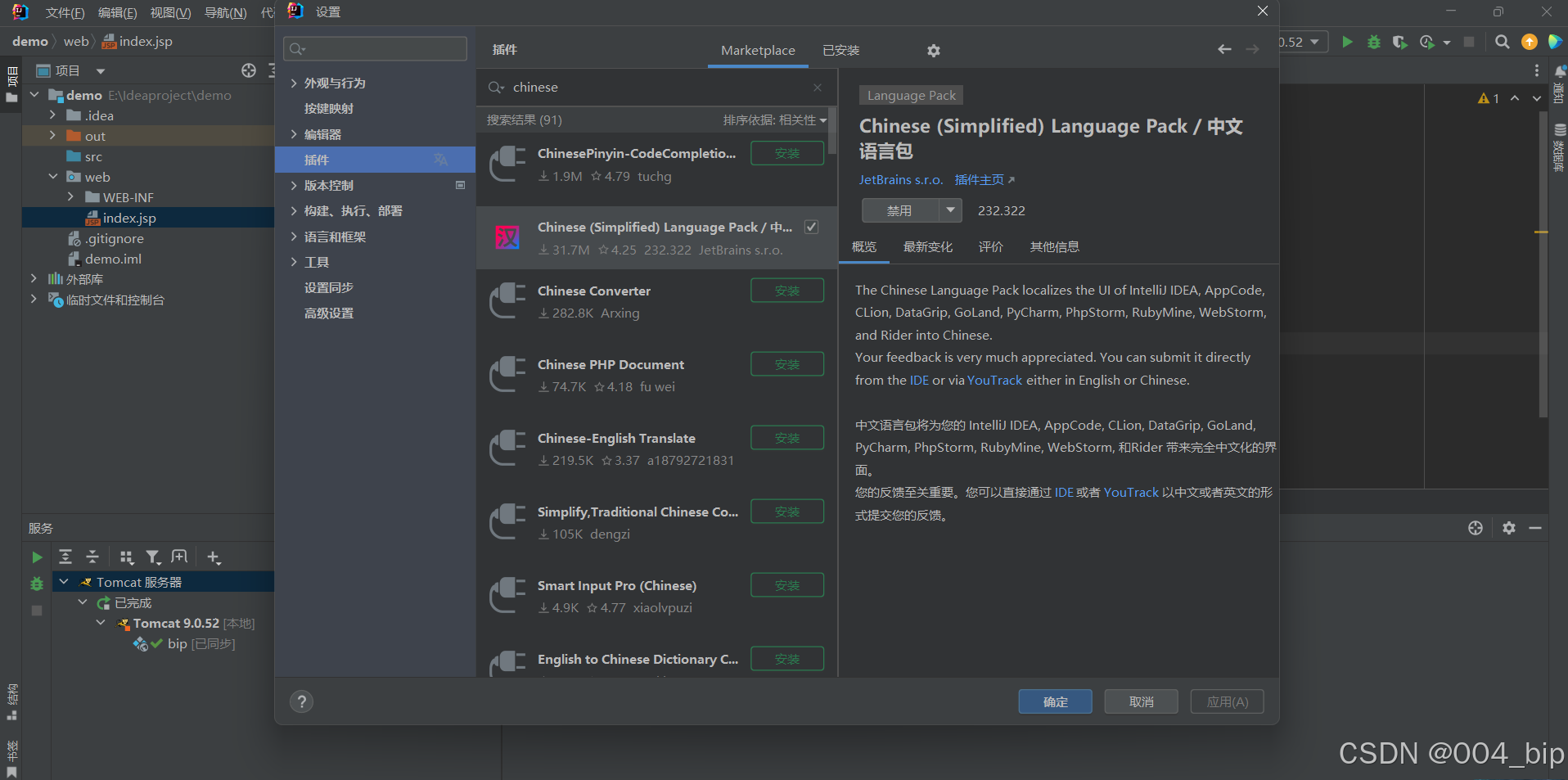Select the bip deployment under Tomcat 9.0.52
Viewport: 1568px width, 780px height.
tap(185, 644)
